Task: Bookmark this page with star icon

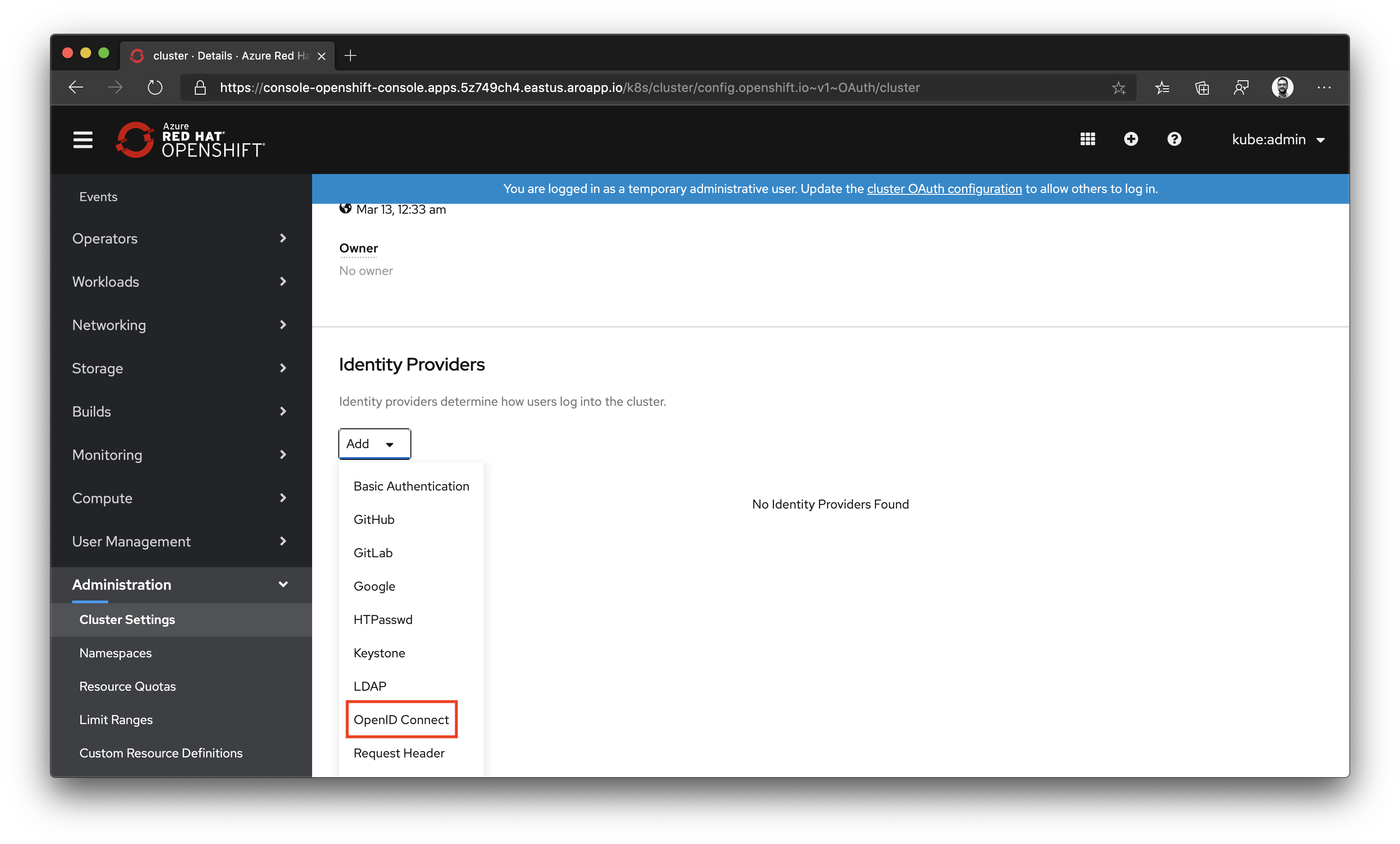Action: pyautogui.click(x=1118, y=87)
